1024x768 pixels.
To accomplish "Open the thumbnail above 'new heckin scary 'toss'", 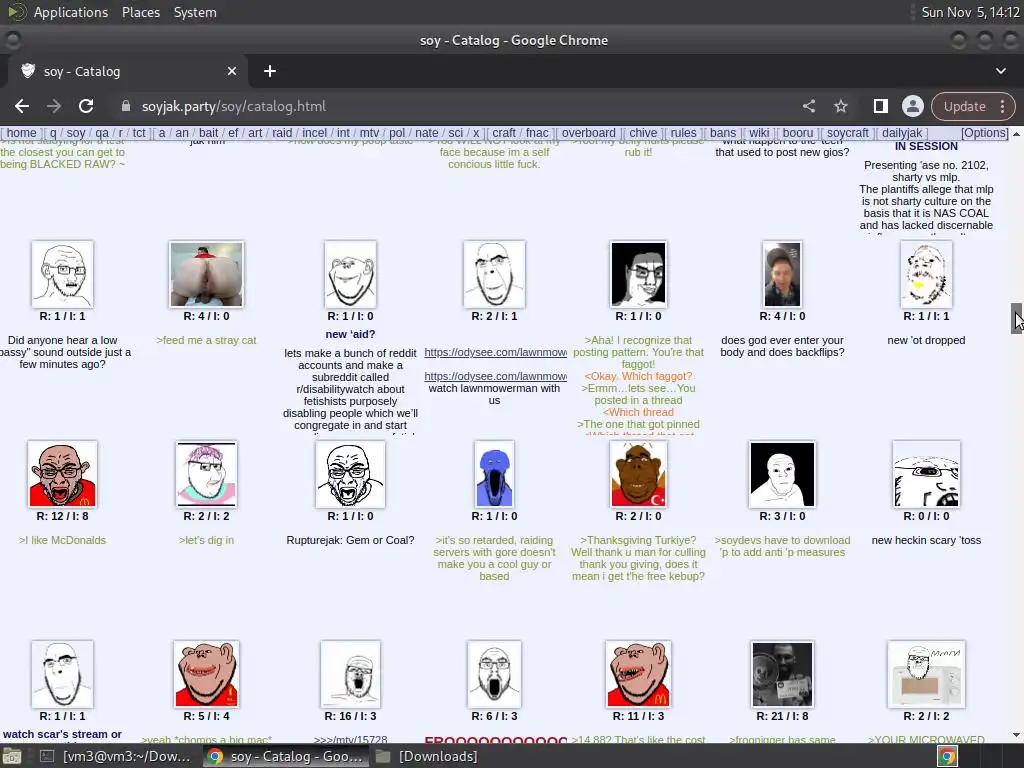I will pos(926,475).
